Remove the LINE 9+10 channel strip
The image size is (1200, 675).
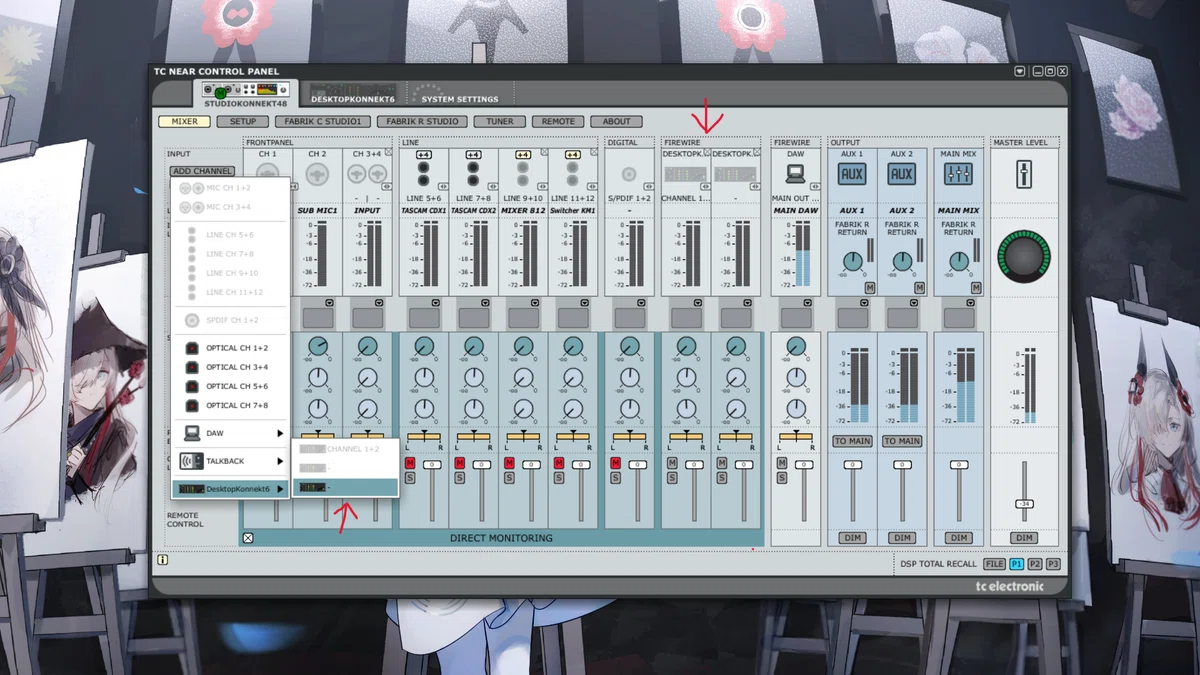click(544, 152)
